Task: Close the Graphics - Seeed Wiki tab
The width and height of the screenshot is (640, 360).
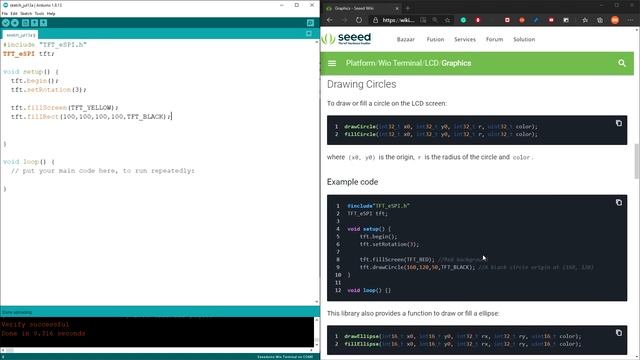Action: coord(397,8)
